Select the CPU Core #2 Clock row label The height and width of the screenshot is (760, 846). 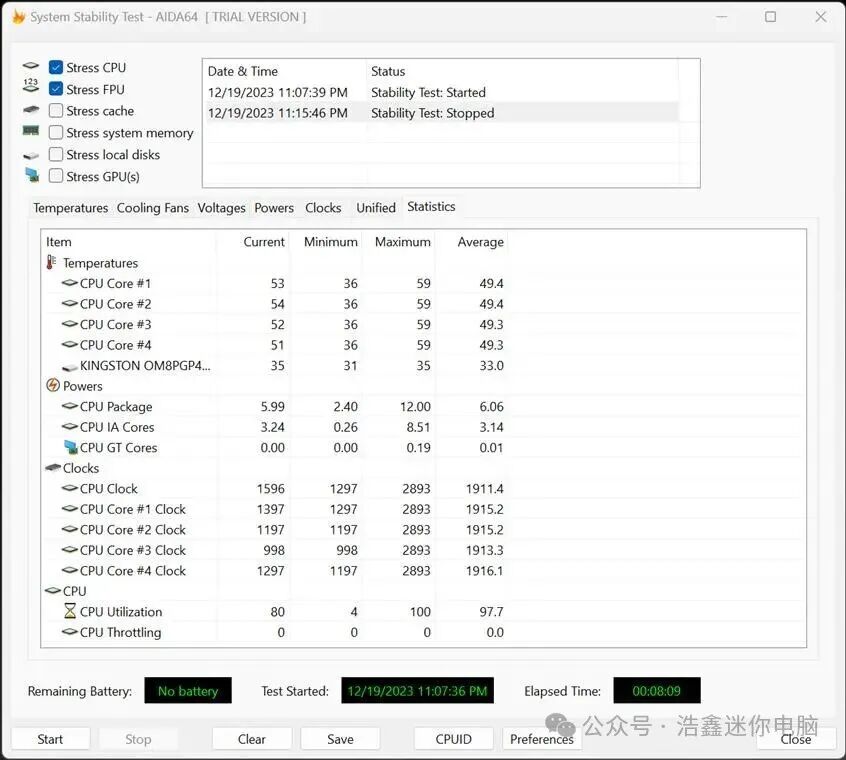point(133,530)
